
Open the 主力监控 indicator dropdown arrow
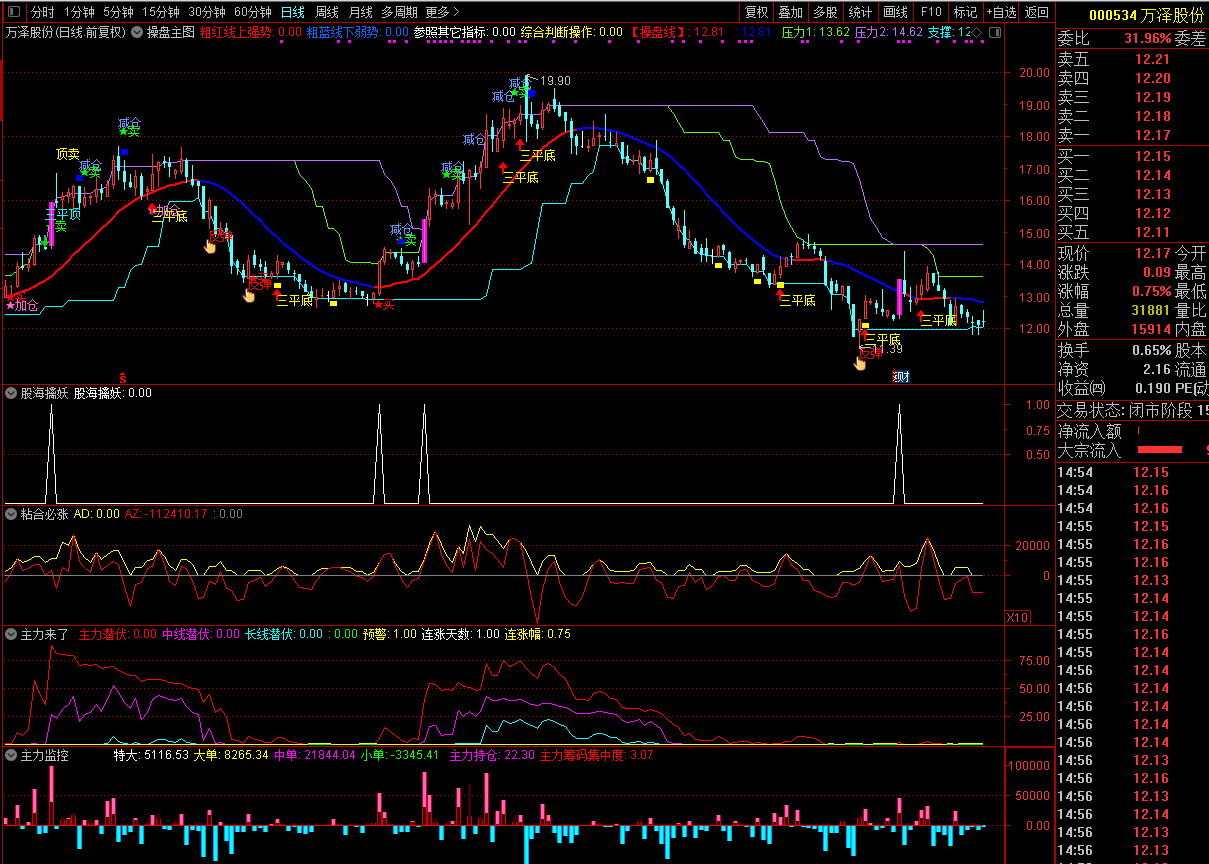point(11,755)
